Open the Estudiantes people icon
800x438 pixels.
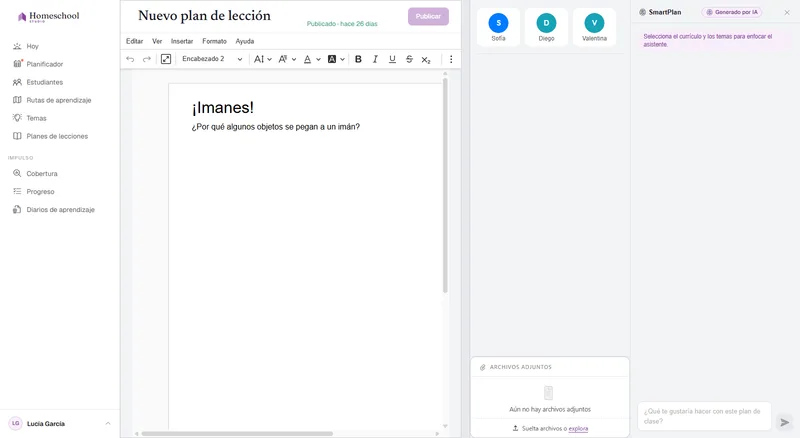[x=17, y=82]
